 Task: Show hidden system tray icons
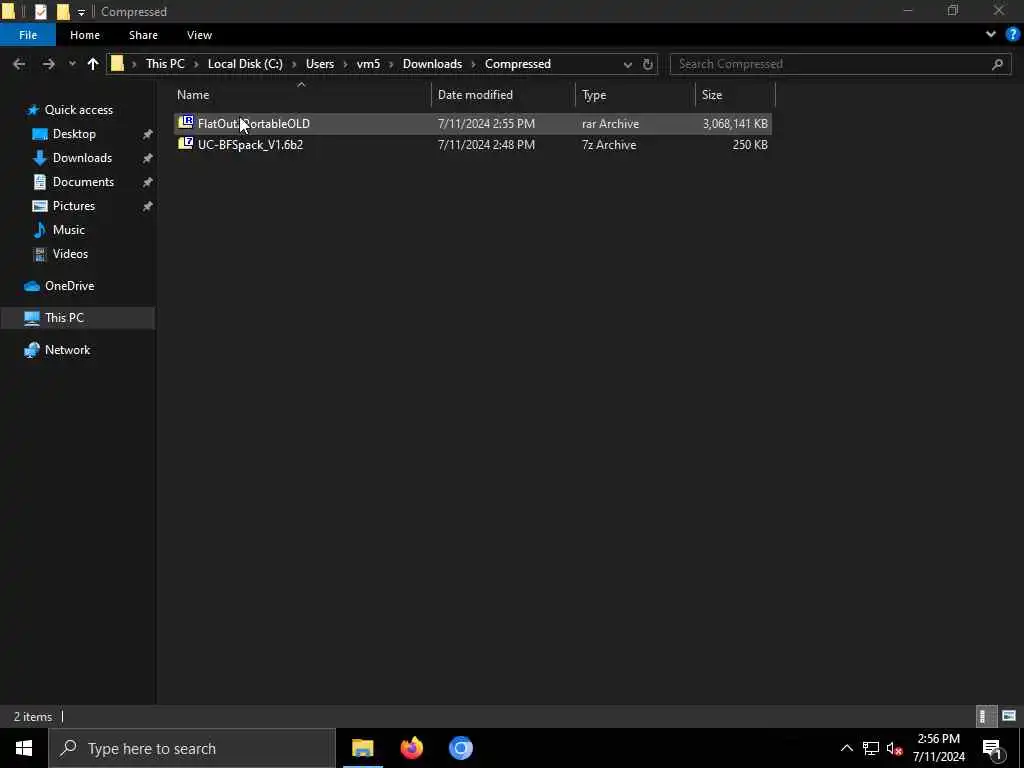coord(846,748)
